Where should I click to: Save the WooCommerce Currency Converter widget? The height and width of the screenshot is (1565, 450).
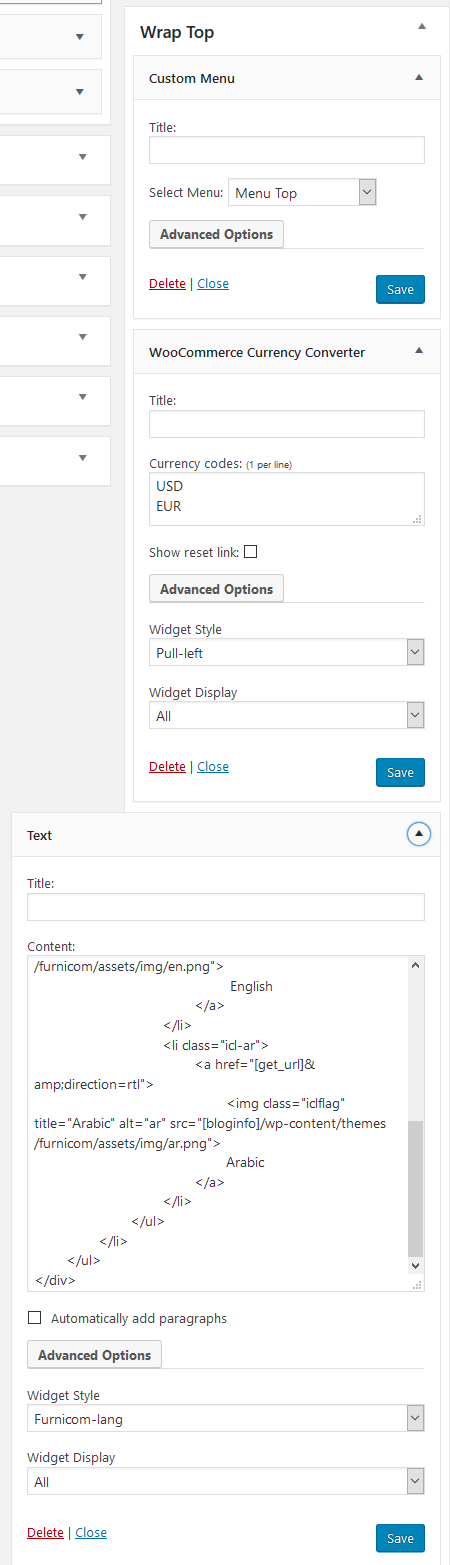400,772
